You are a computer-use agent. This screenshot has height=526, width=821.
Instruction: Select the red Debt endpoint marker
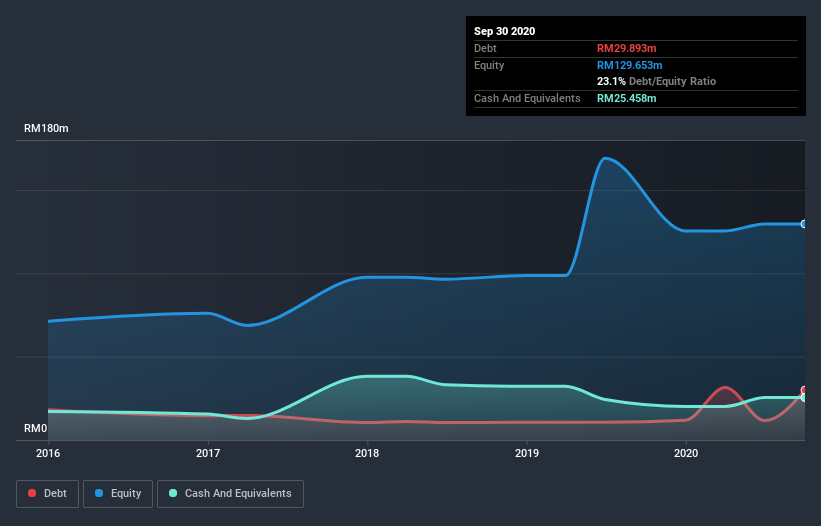[x=804, y=390]
